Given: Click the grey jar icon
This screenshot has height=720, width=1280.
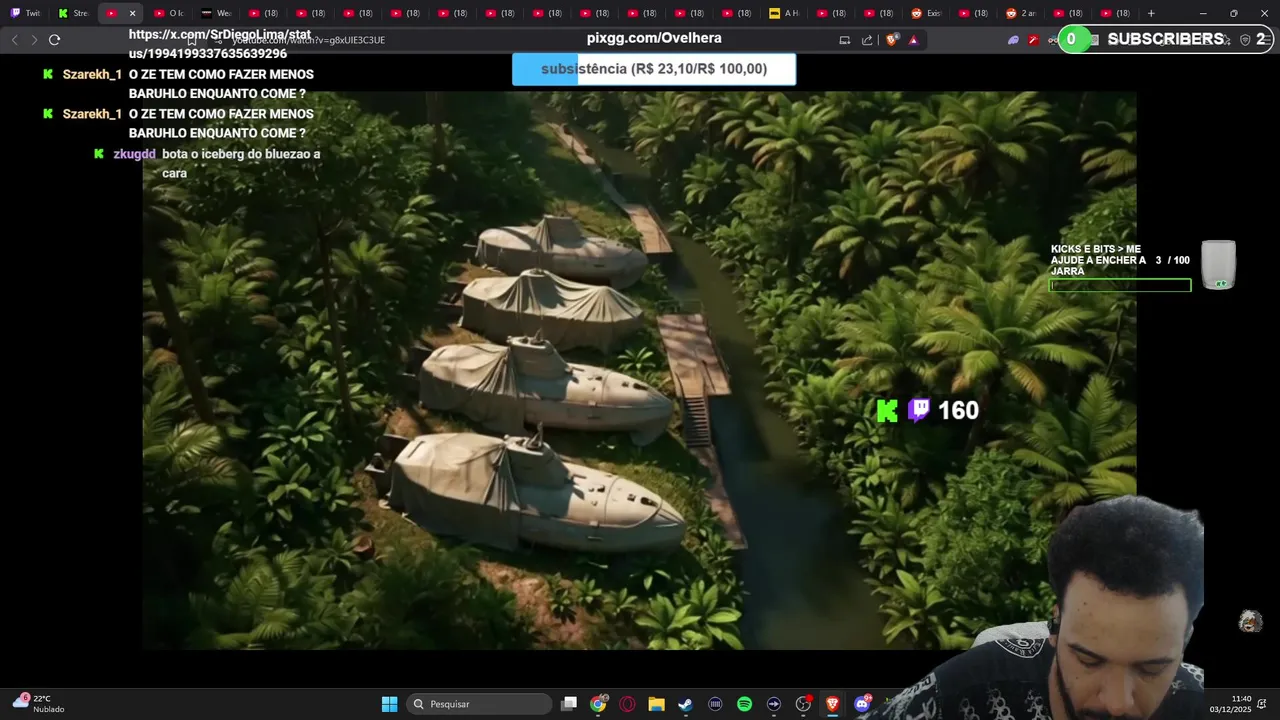Looking at the screenshot, I should pos(1219,265).
